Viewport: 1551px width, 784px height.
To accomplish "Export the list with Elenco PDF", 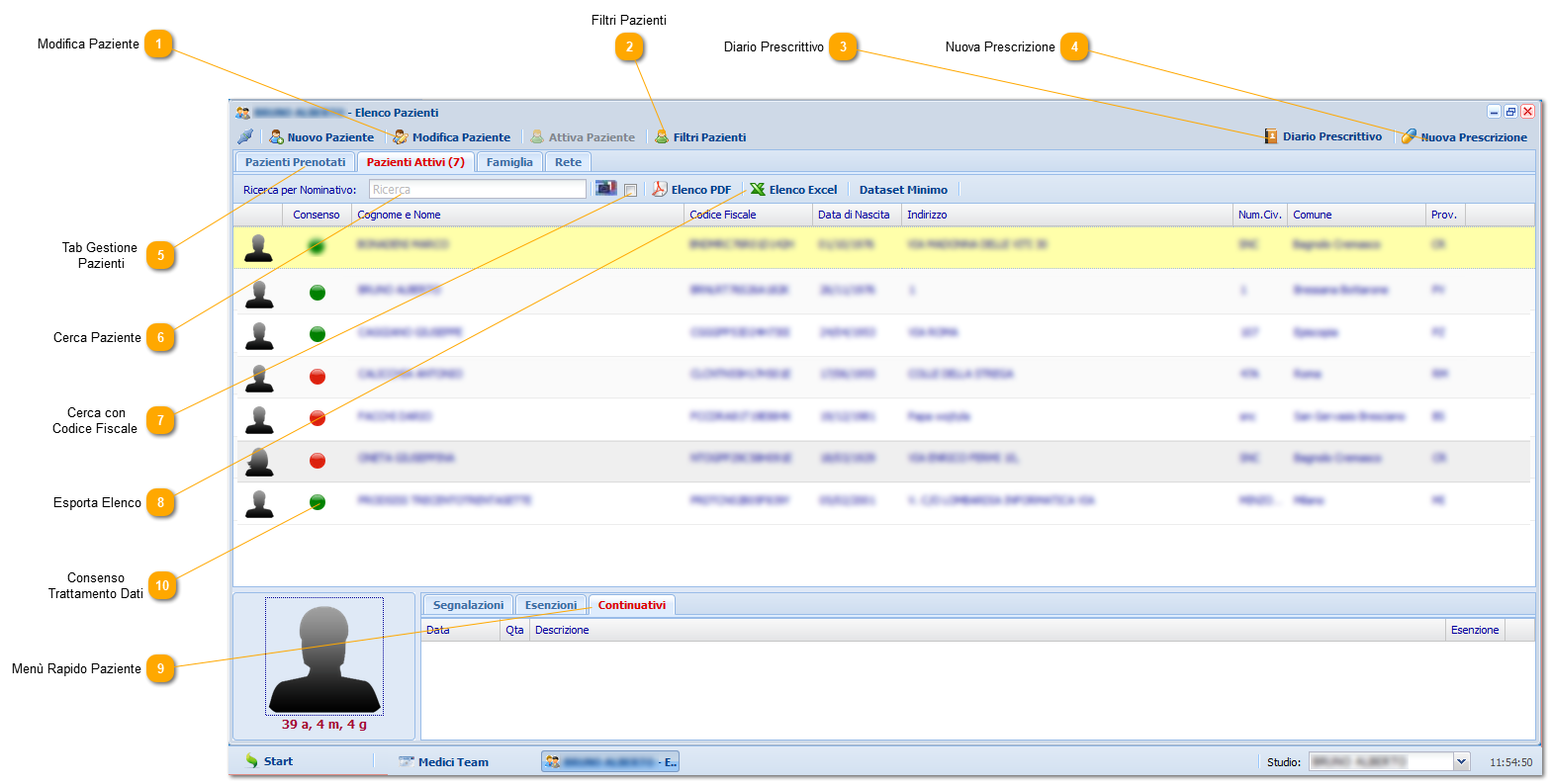I will pos(691,190).
